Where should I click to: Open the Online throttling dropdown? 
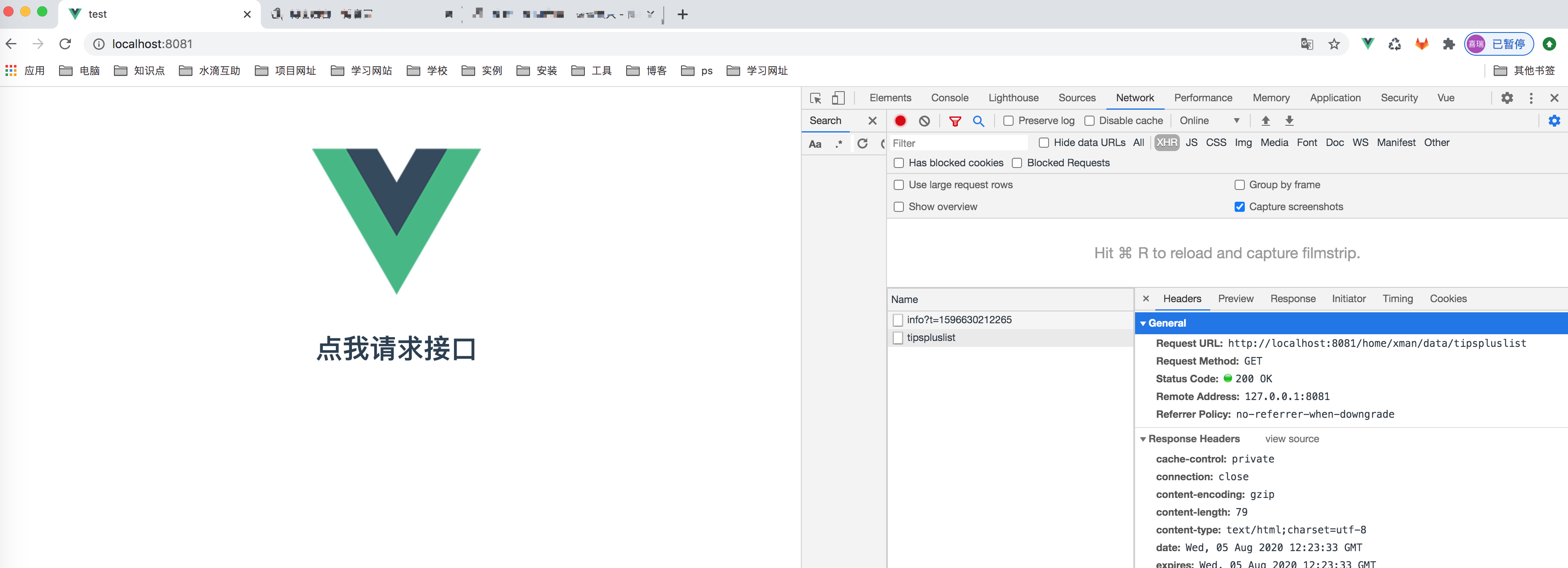[x=1209, y=121]
